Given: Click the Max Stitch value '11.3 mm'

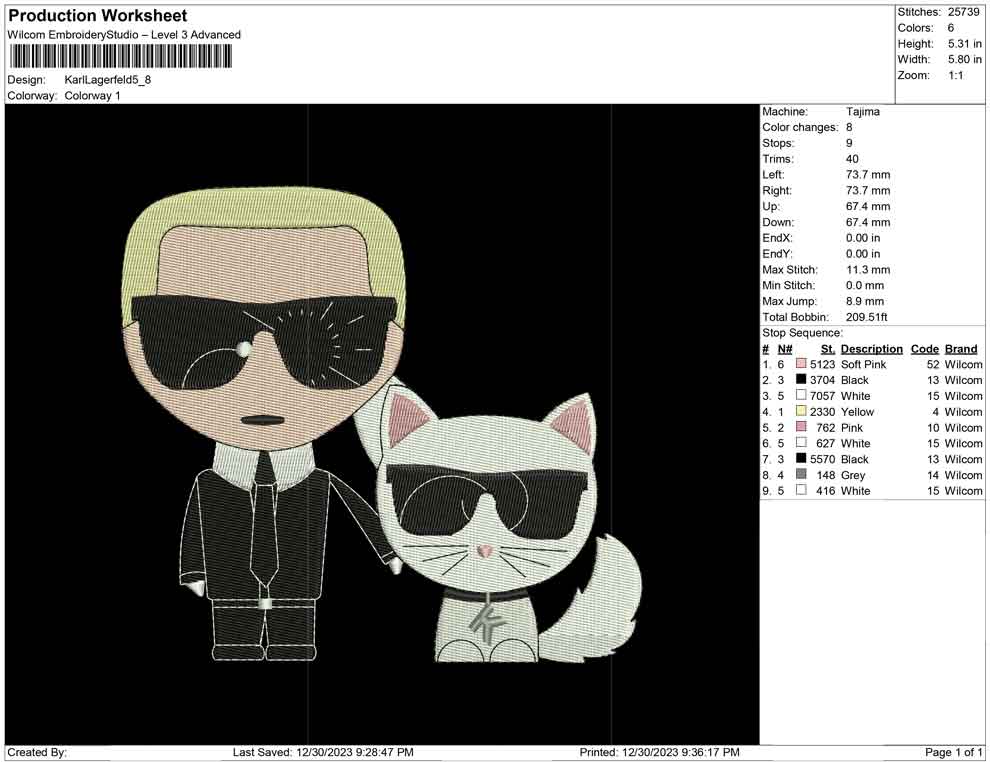Looking at the screenshot, I should click(868, 270).
